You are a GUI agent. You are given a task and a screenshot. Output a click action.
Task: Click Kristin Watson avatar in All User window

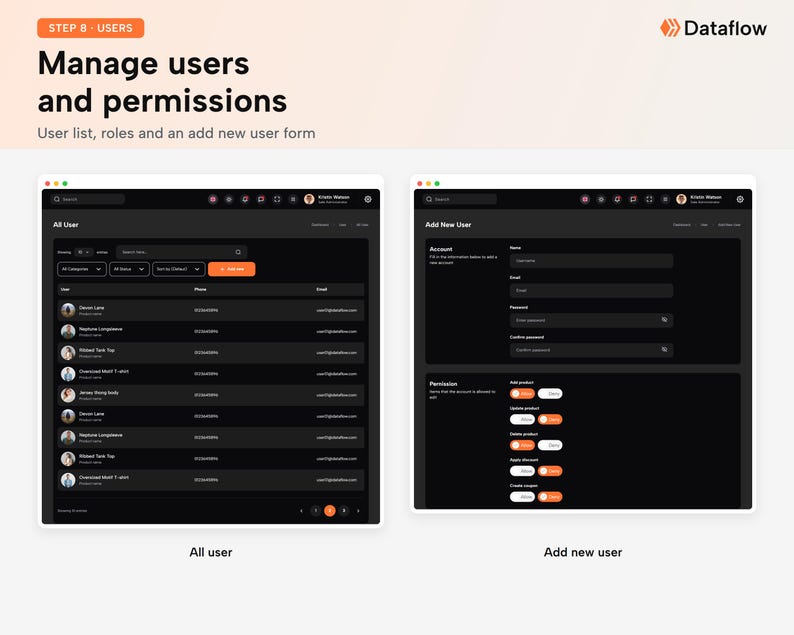pos(309,200)
